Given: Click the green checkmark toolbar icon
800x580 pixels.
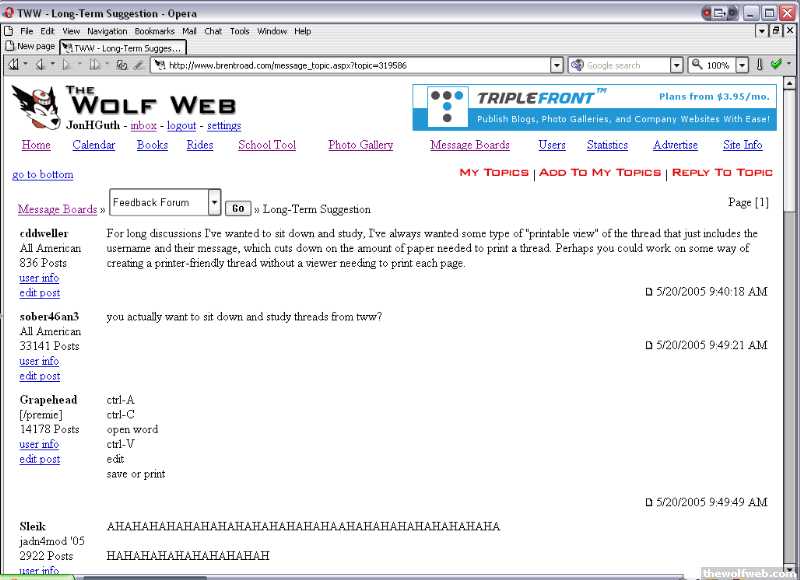Looking at the screenshot, I should [776, 65].
